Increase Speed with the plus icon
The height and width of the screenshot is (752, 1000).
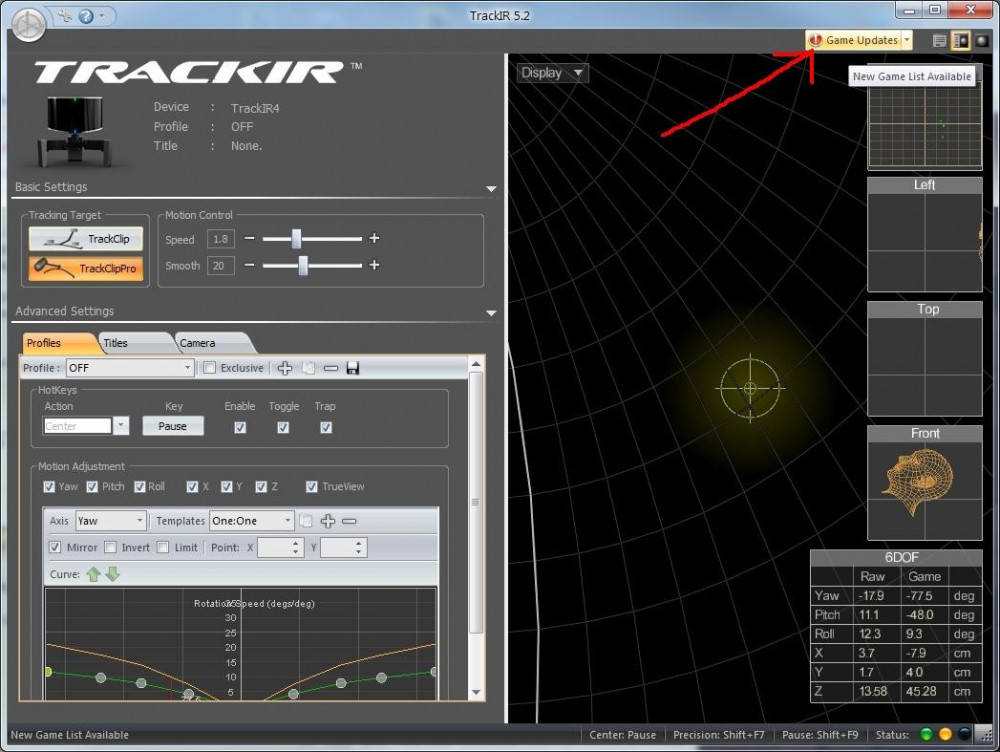pyautogui.click(x=374, y=239)
